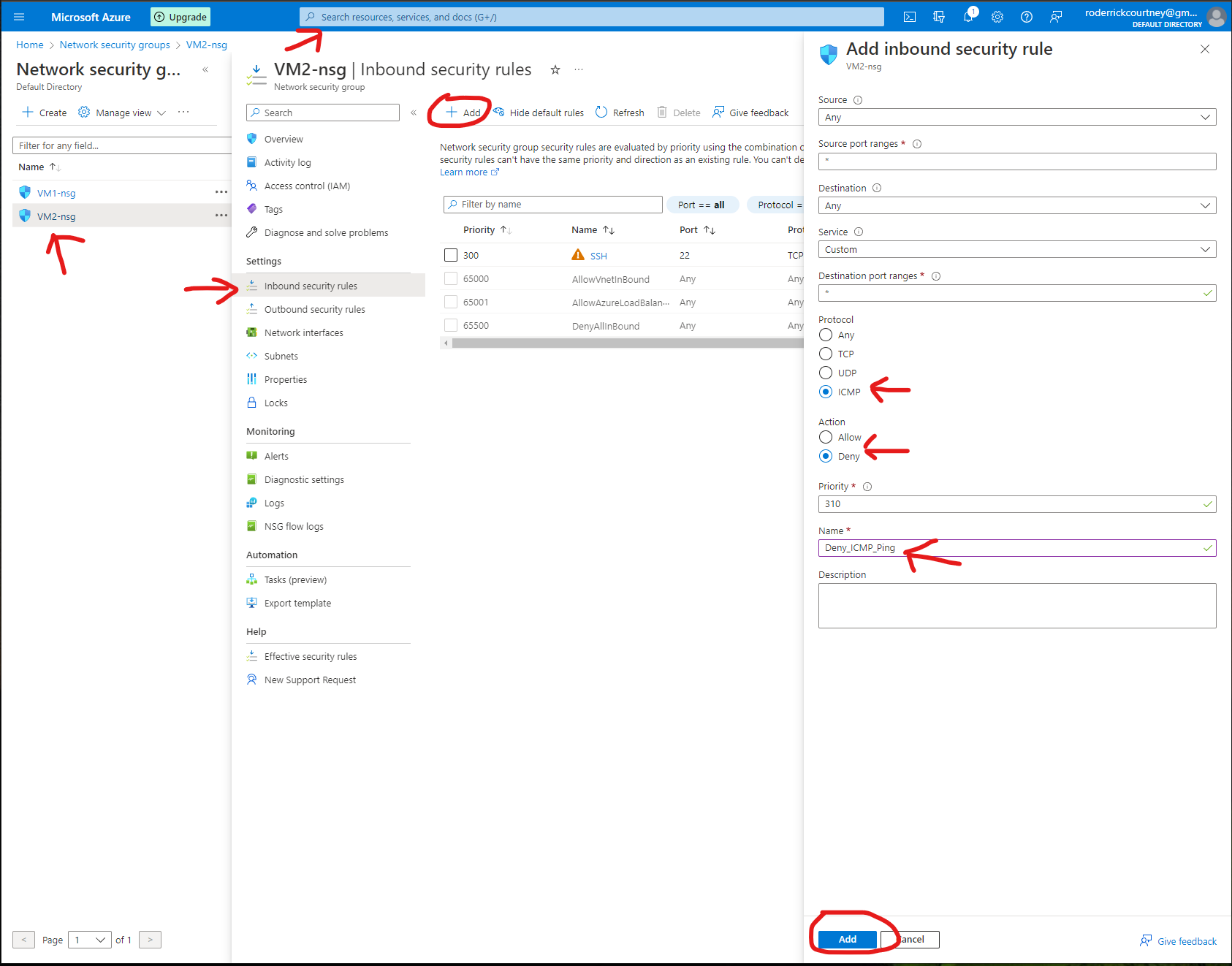
Task: Expand the Manage view dropdown
Action: pyautogui.click(x=122, y=113)
